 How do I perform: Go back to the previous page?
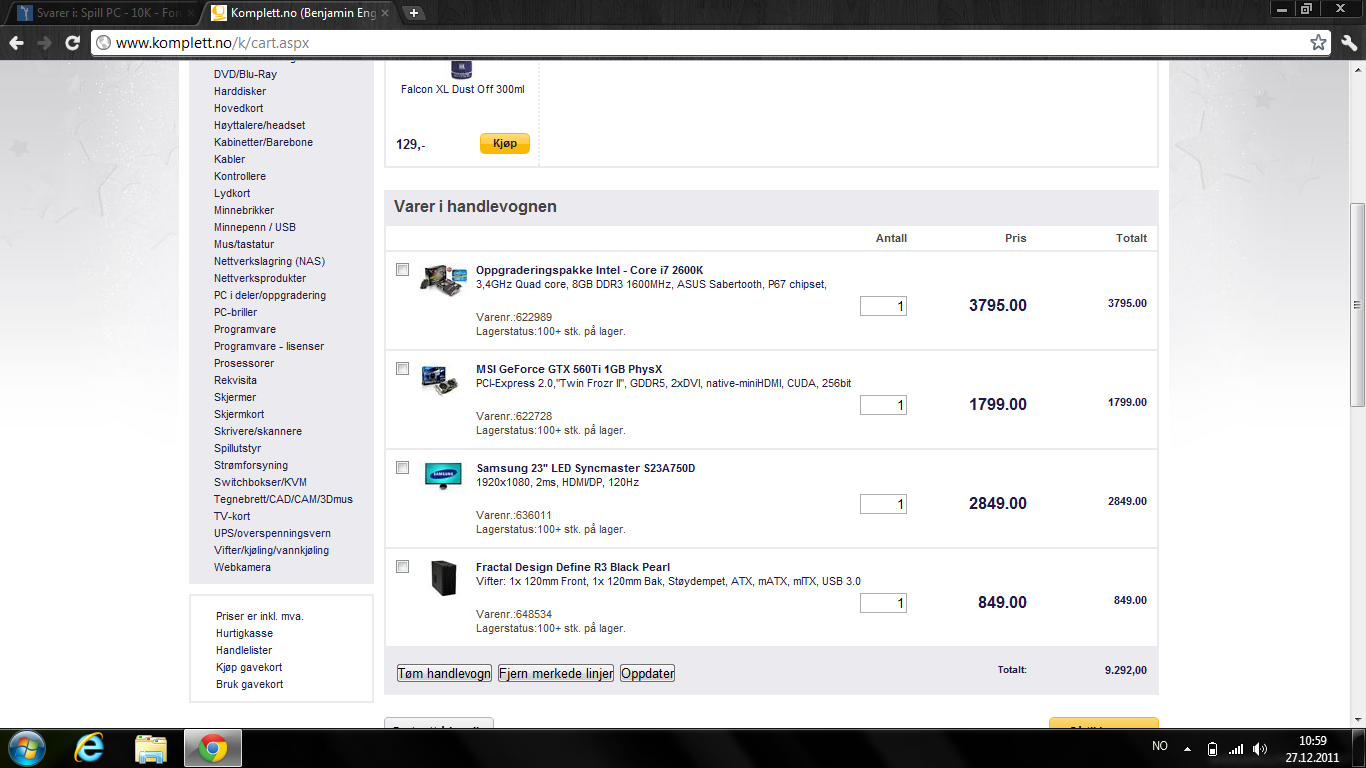pyautogui.click(x=16, y=43)
